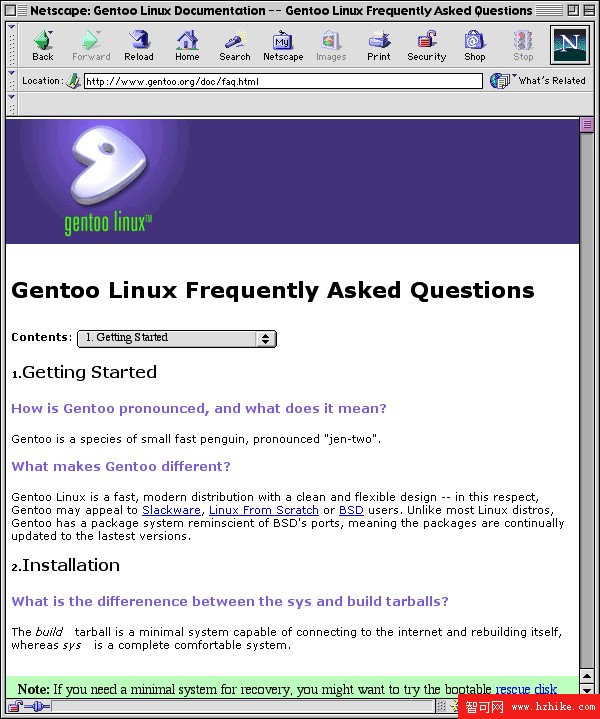The width and height of the screenshot is (600, 719).
Task: Click the '2.Installation' section heading
Action: tap(66, 565)
